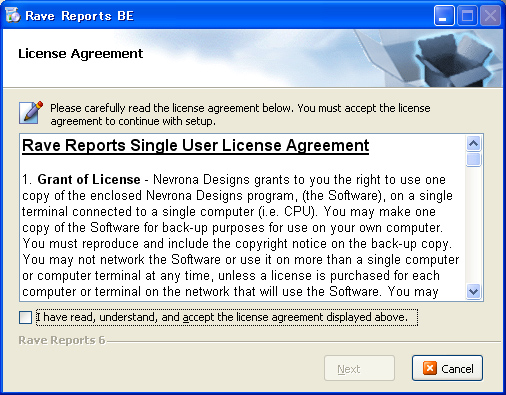Click the license scrollbar up arrow
506x395 pixels.
(x=473, y=144)
